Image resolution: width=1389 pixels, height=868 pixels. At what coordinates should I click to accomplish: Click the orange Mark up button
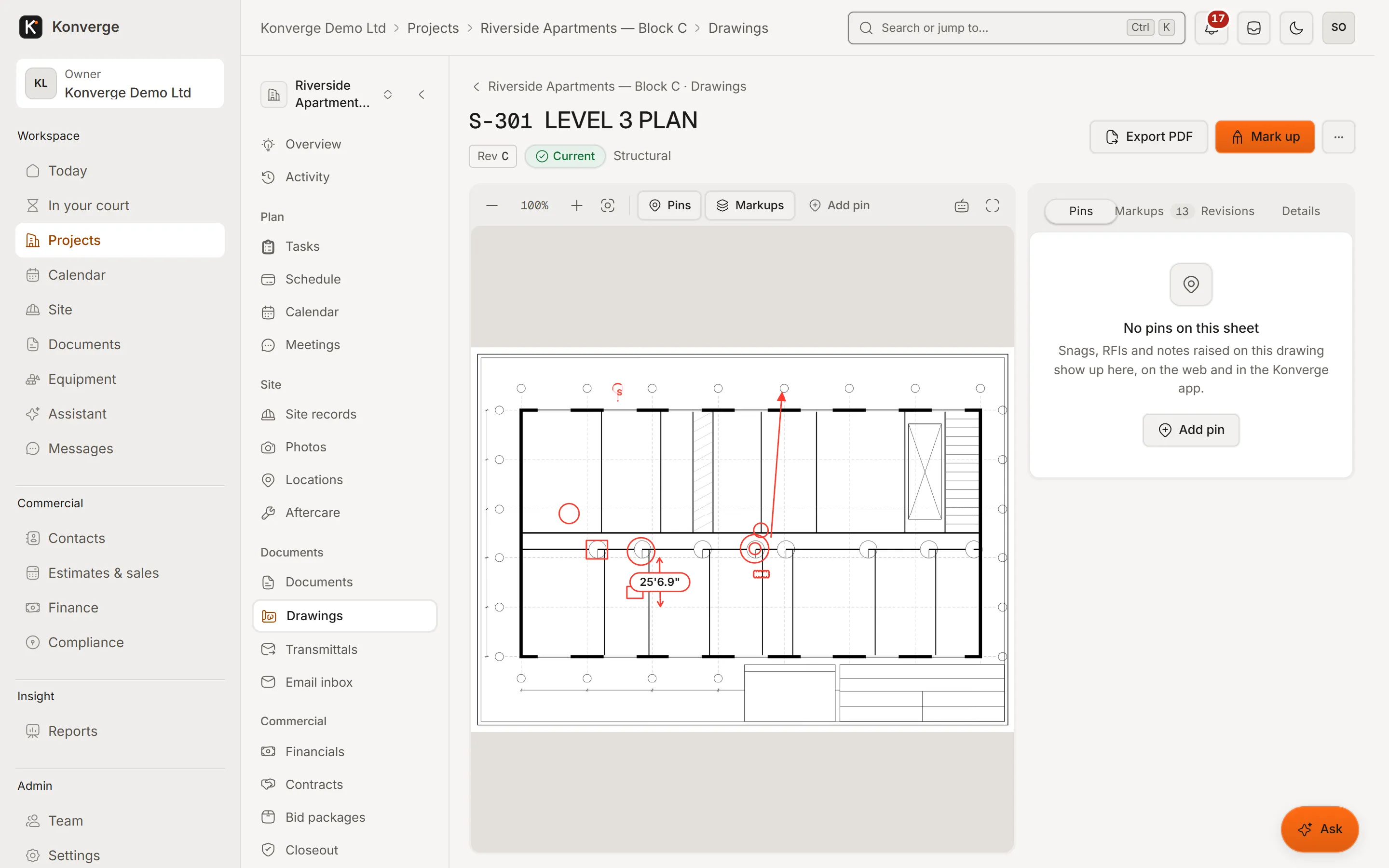[x=1265, y=136]
